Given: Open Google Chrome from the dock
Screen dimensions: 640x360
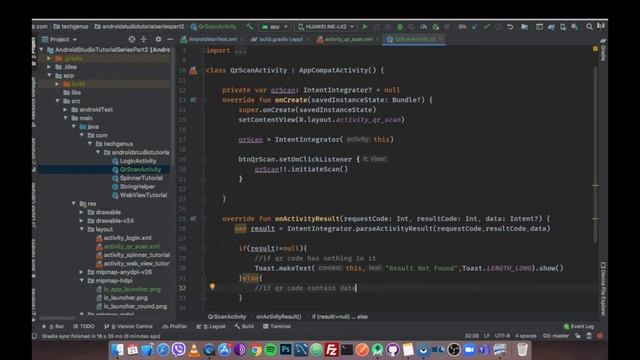Looking at the screenshot, I should [x=256, y=350].
